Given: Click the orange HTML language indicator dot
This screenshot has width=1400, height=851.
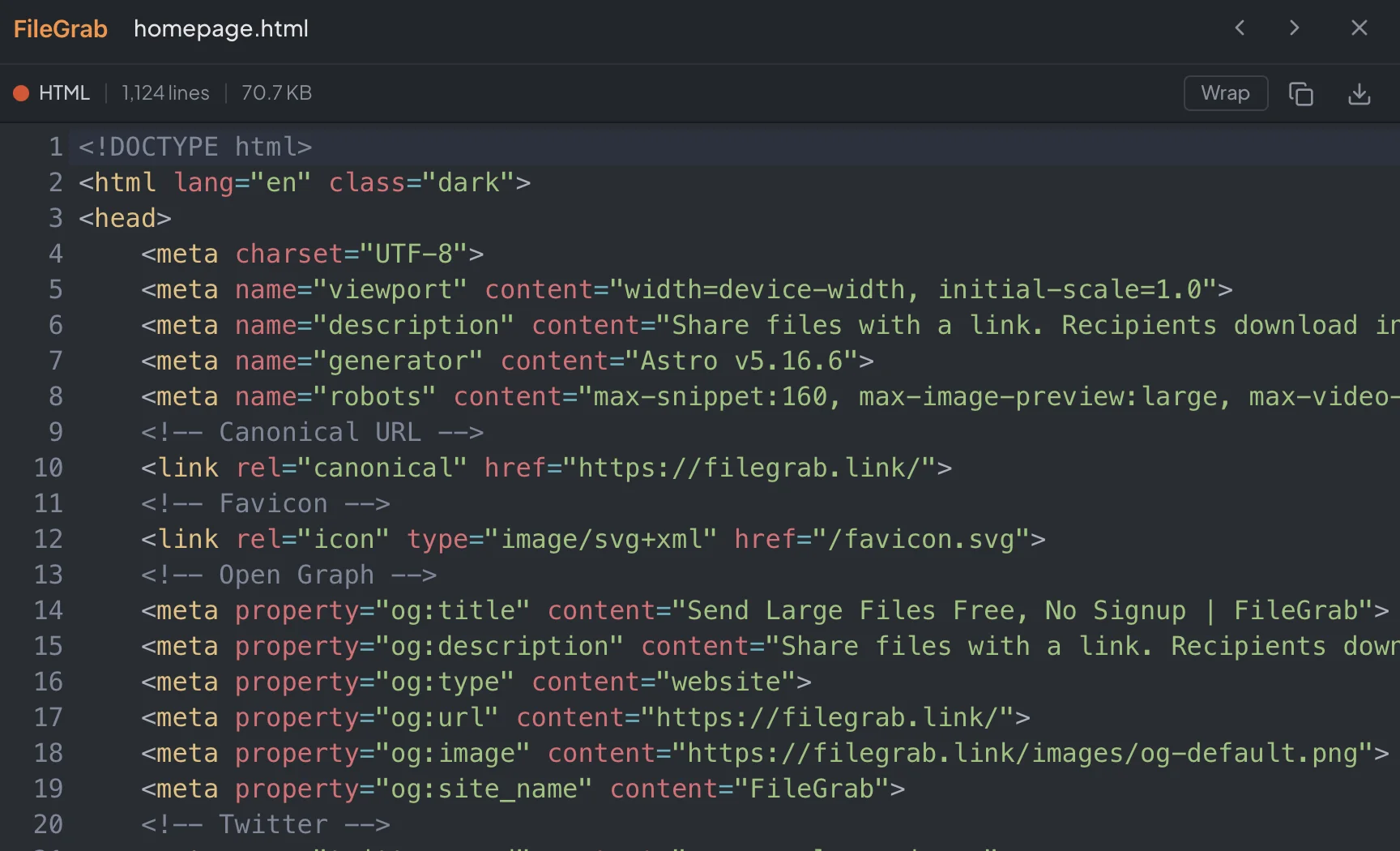Looking at the screenshot, I should [x=20, y=93].
